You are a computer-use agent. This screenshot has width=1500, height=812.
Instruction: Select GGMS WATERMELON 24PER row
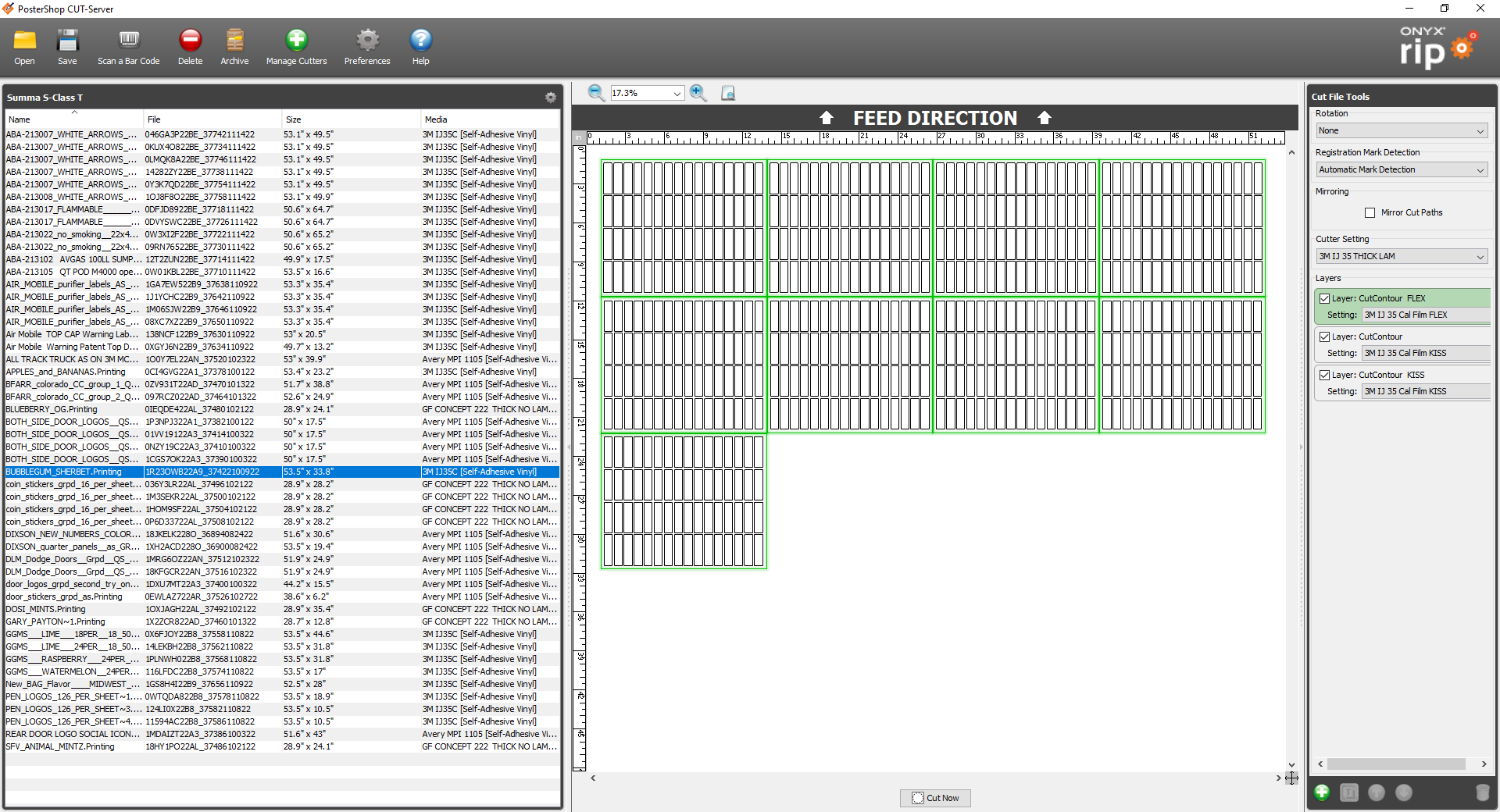point(282,671)
